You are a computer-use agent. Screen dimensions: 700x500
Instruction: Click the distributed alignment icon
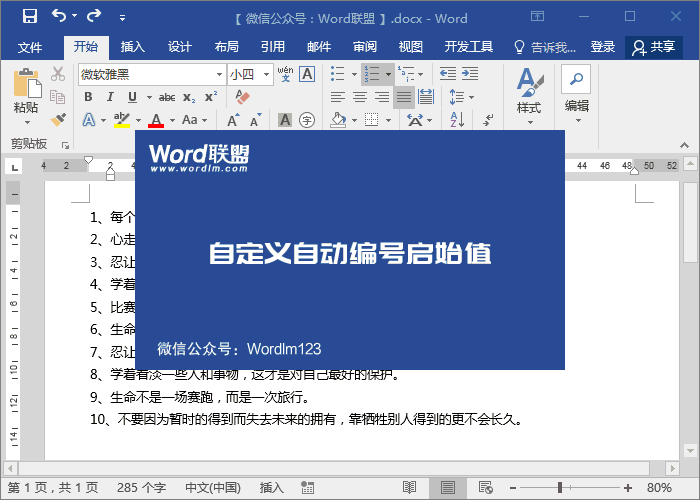(426, 97)
